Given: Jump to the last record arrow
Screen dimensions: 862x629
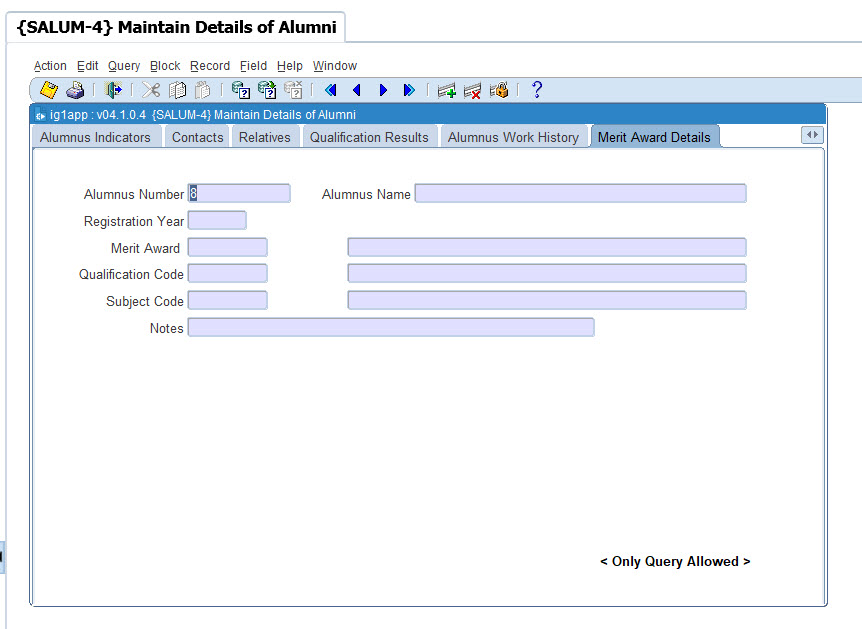Looking at the screenshot, I should point(409,91).
